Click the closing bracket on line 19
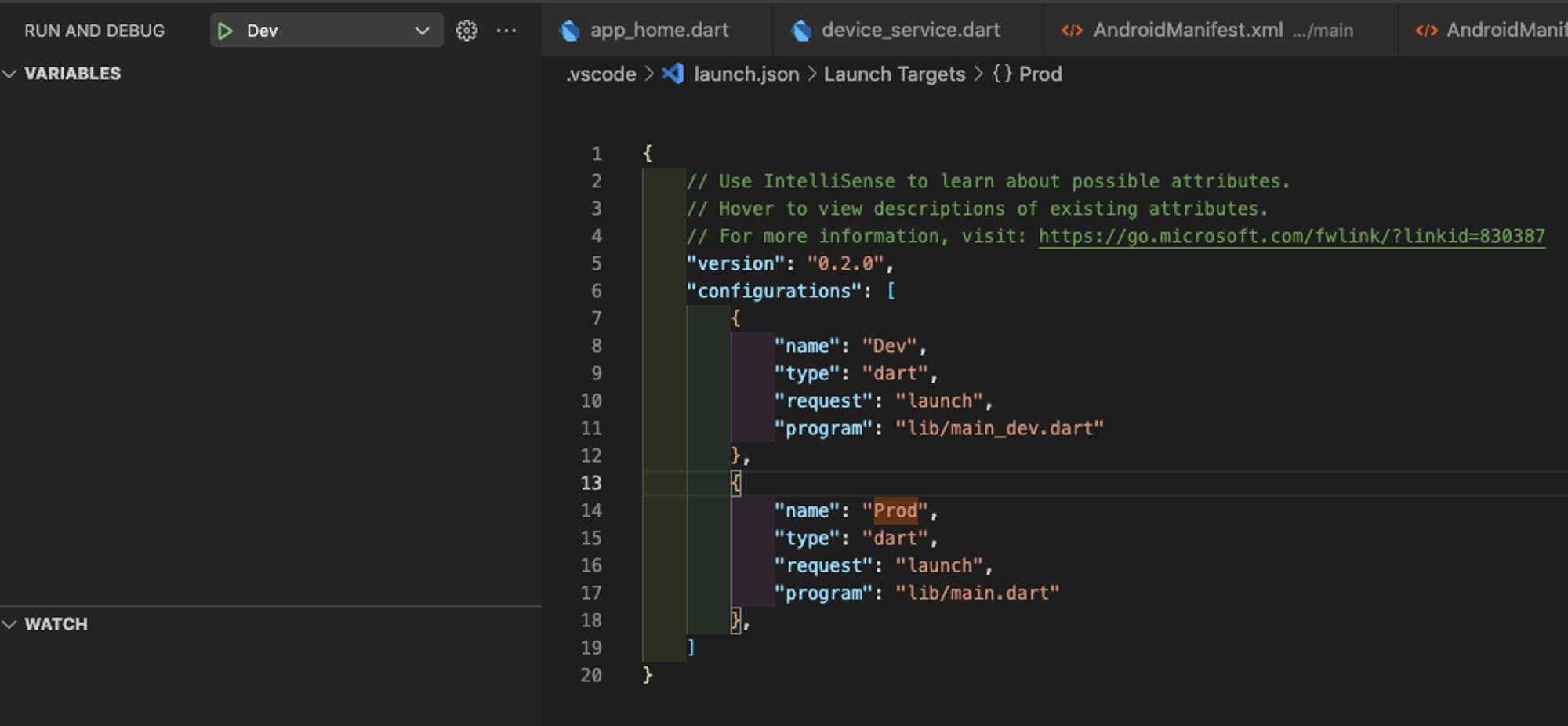The width and height of the screenshot is (1568, 726). (x=691, y=648)
